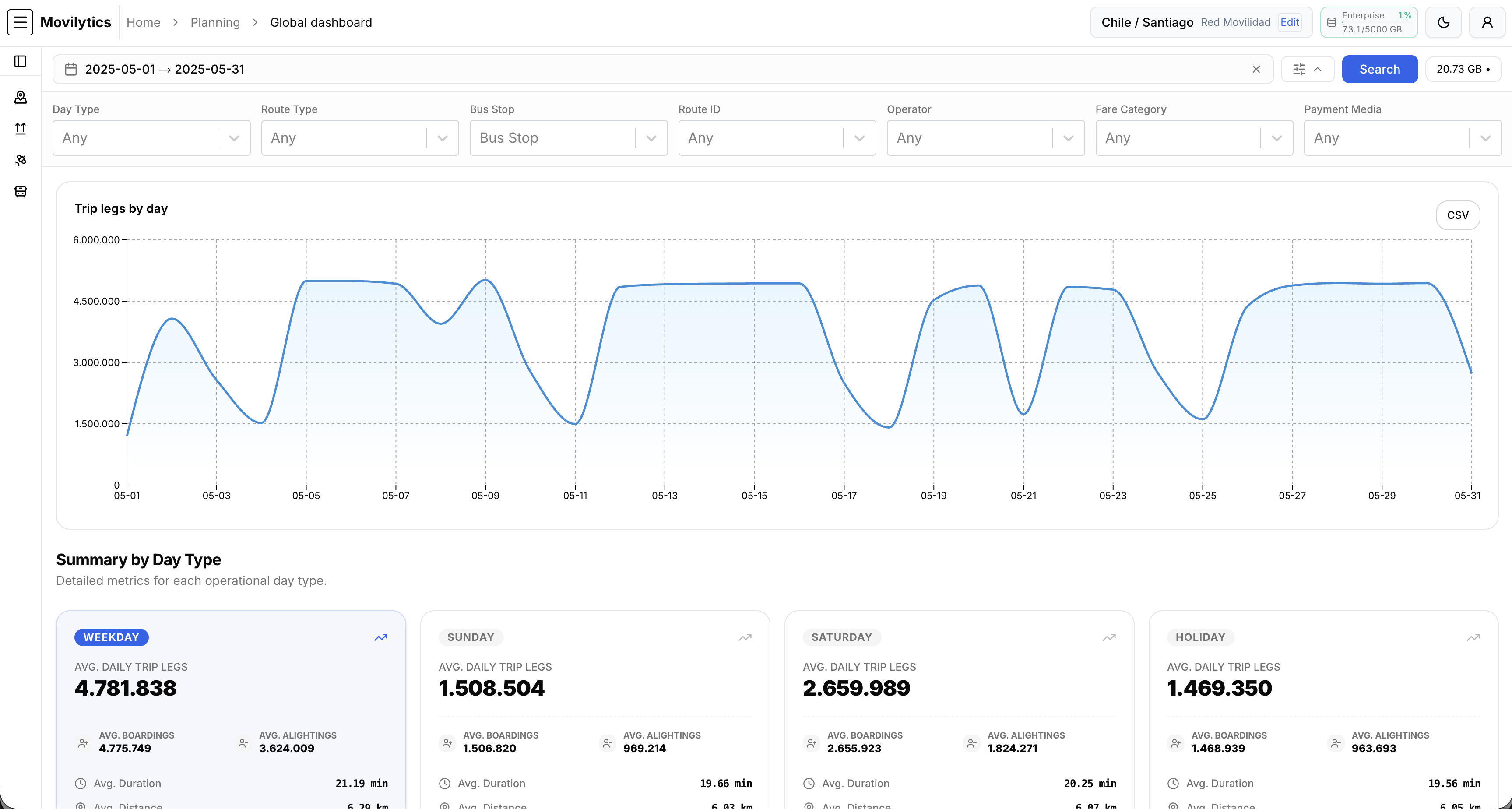
Task: Open the hamburger menu next to Movilytics
Action: [x=20, y=22]
